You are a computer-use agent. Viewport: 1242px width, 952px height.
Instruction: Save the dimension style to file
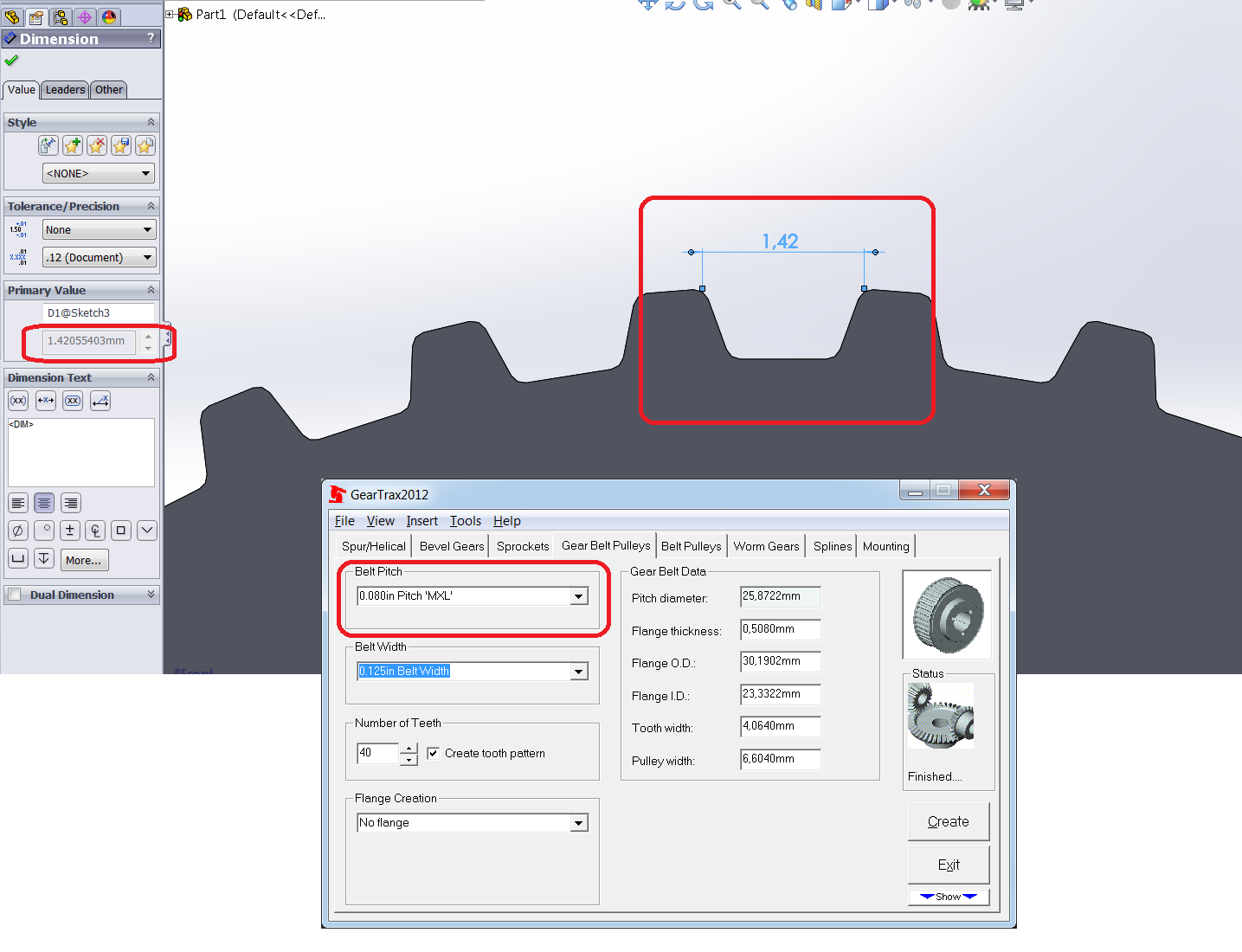(x=121, y=145)
